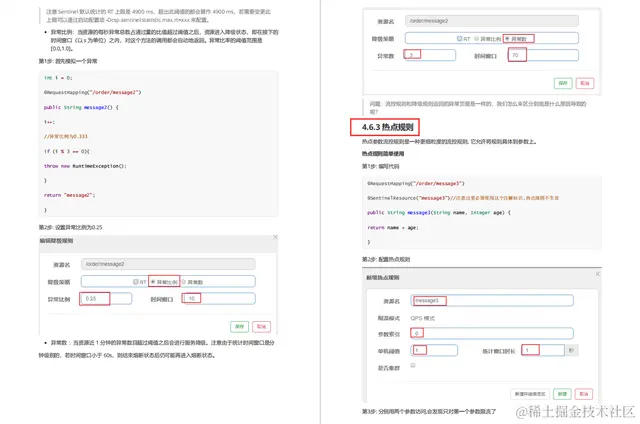Click the 时间窗口 input showing 70
640x424 pixels.
coord(543,55)
